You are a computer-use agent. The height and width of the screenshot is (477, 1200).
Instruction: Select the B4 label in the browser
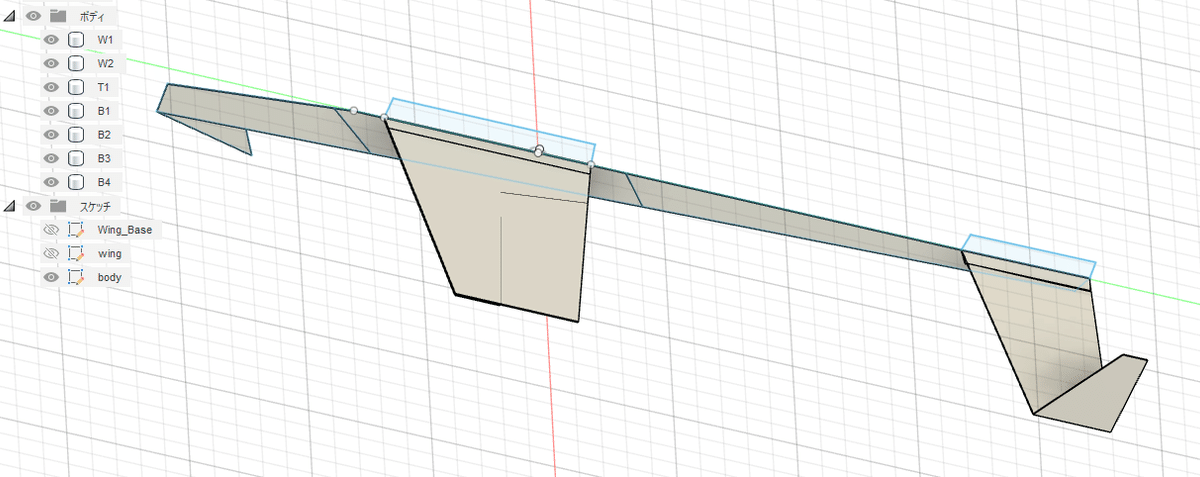[104, 182]
